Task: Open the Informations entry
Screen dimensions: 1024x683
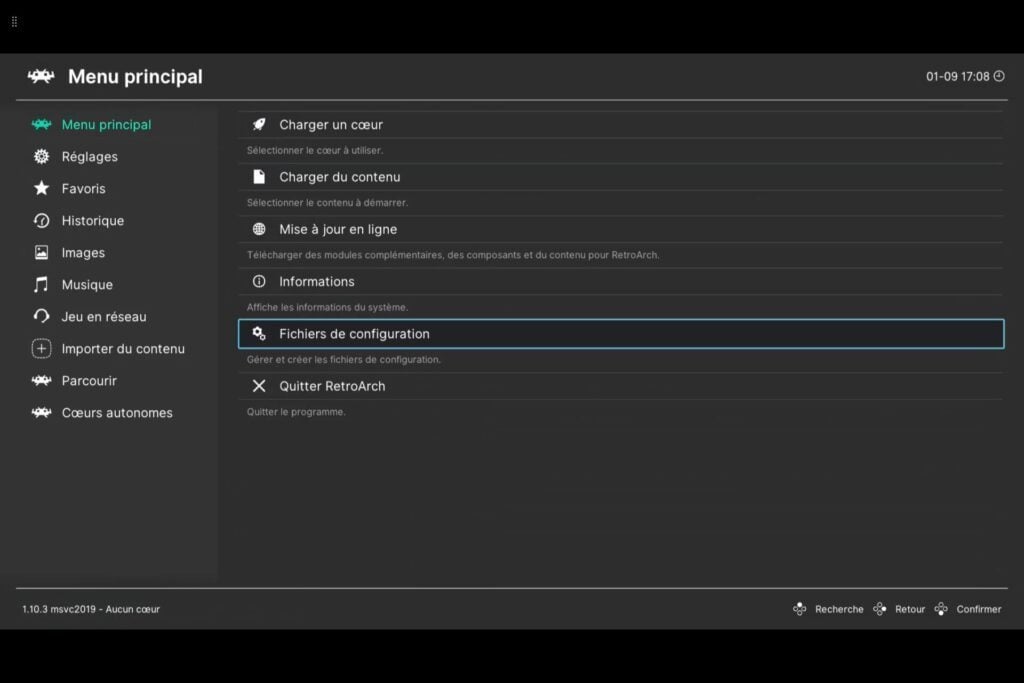Action: pyautogui.click(x=620, y=281)
